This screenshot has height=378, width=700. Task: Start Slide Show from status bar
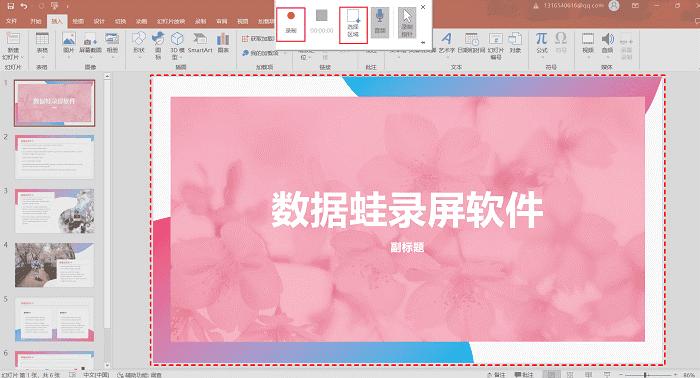click(x=607, y=375)
